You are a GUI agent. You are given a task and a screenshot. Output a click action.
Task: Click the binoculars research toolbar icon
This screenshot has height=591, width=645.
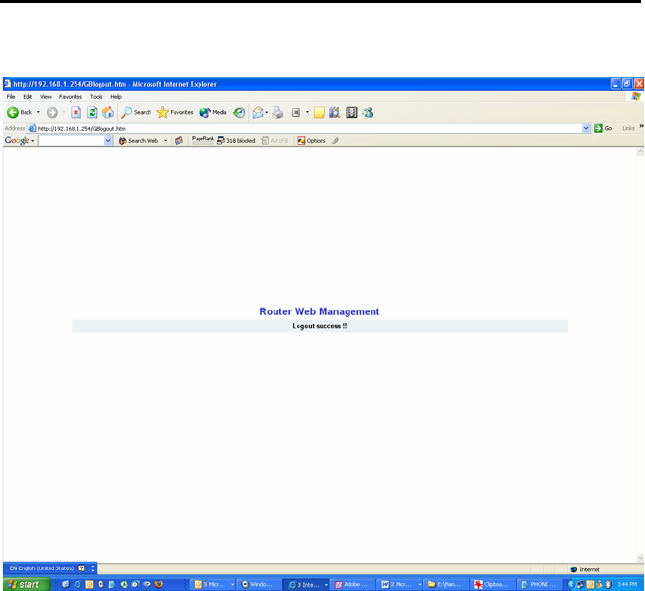tap(334, 112)
